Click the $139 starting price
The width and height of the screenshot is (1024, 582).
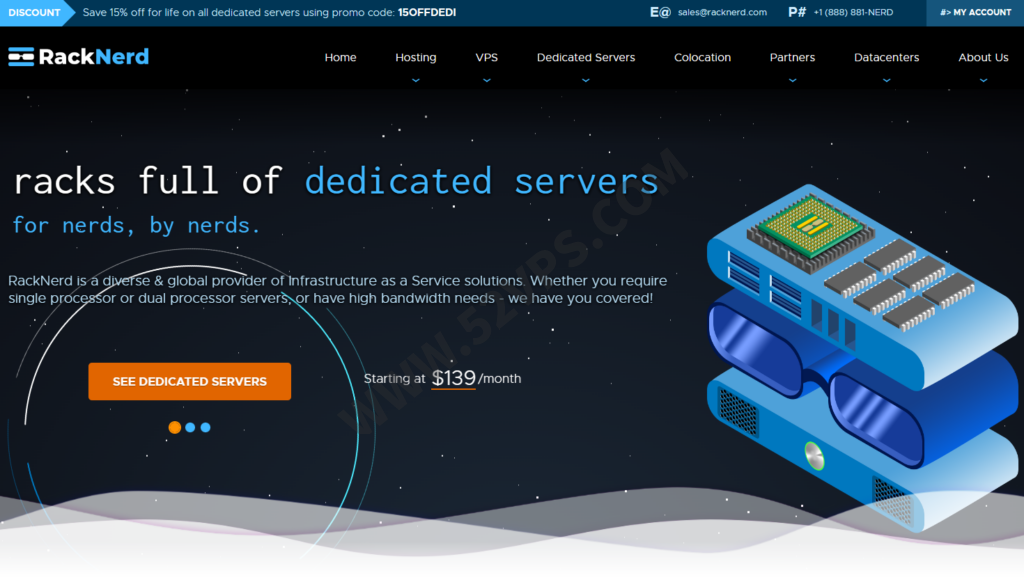click(x=453, y=378)
